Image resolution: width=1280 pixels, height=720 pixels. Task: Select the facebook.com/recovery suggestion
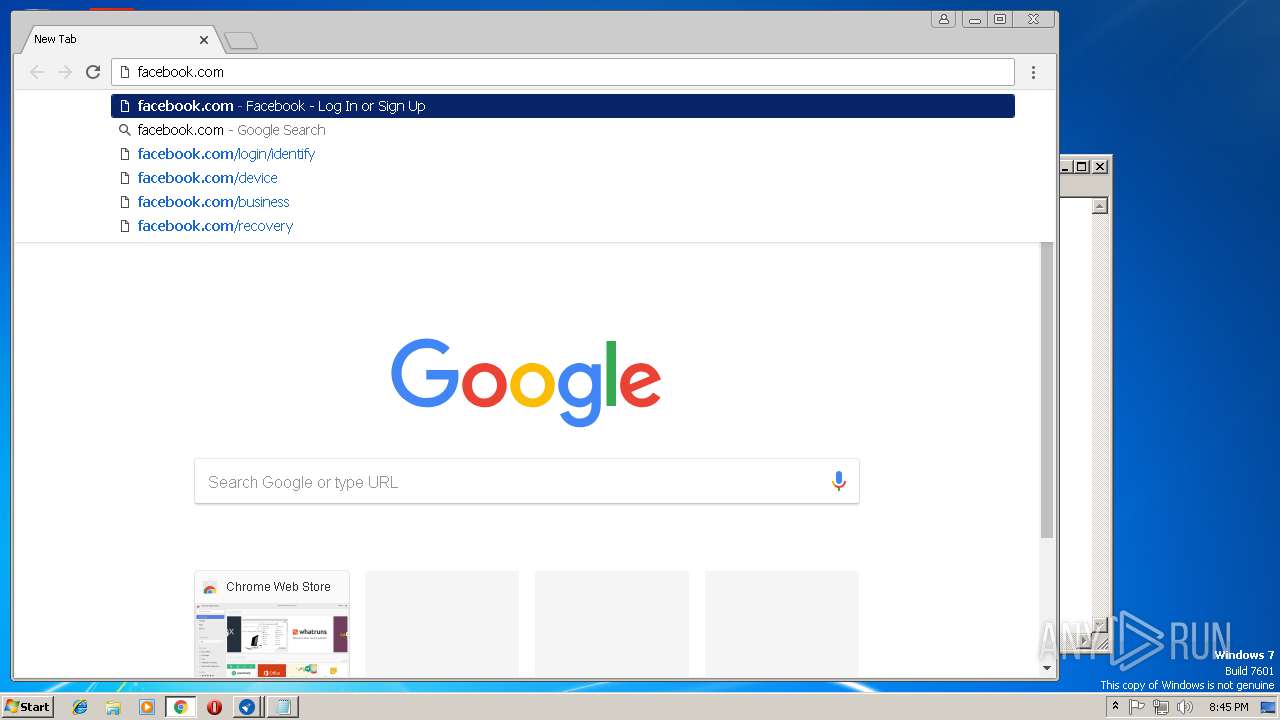(x=563, y=226)
